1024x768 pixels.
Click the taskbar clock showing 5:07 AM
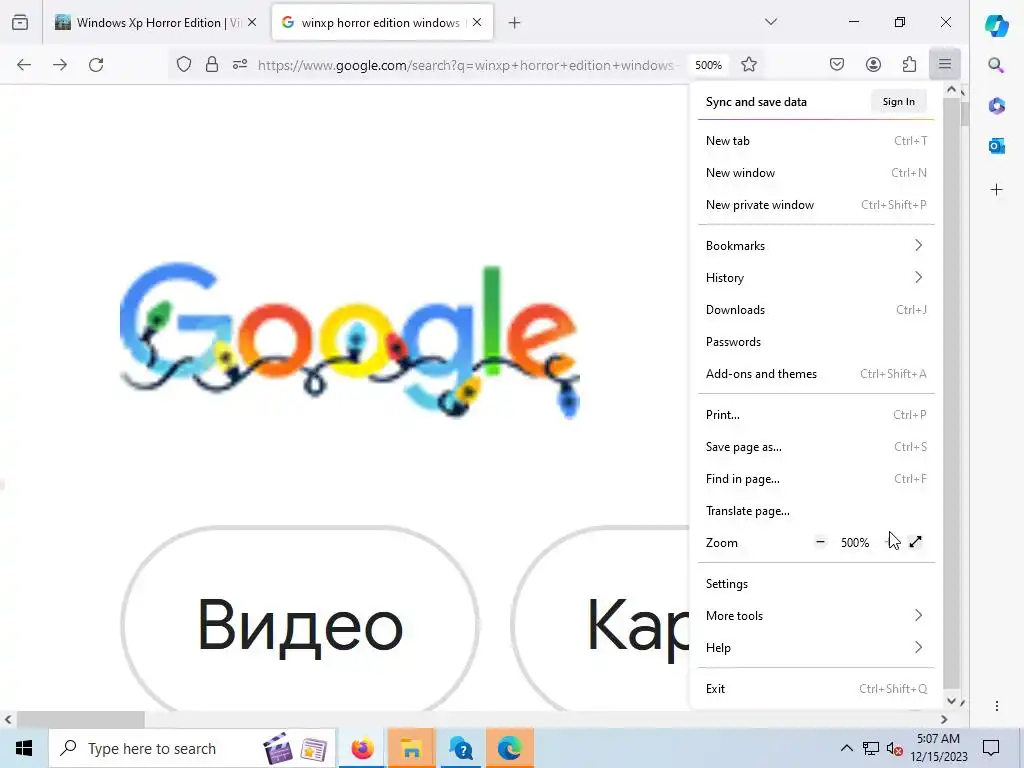[938, 748]
